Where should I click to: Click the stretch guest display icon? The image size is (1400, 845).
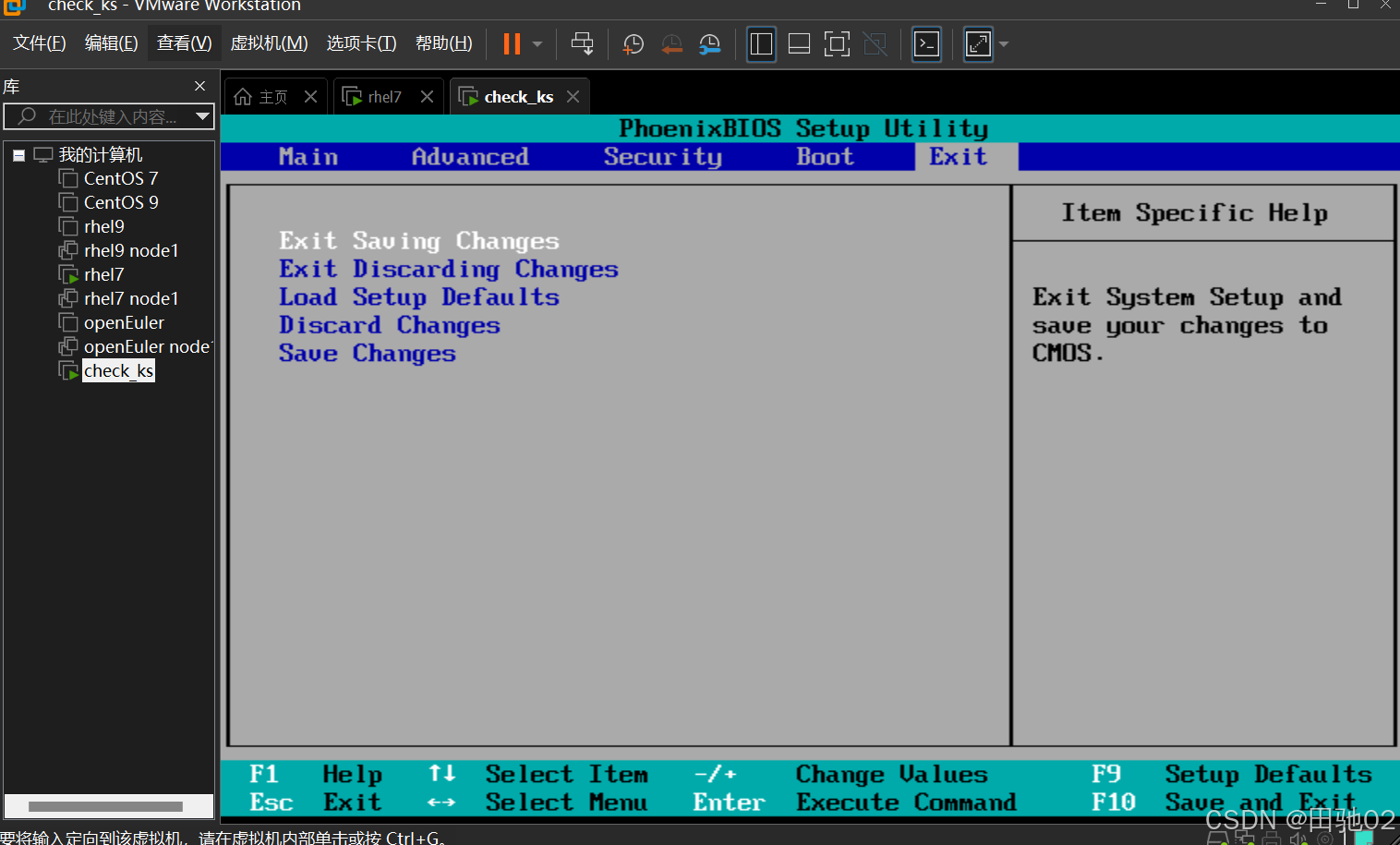[978, 43]
